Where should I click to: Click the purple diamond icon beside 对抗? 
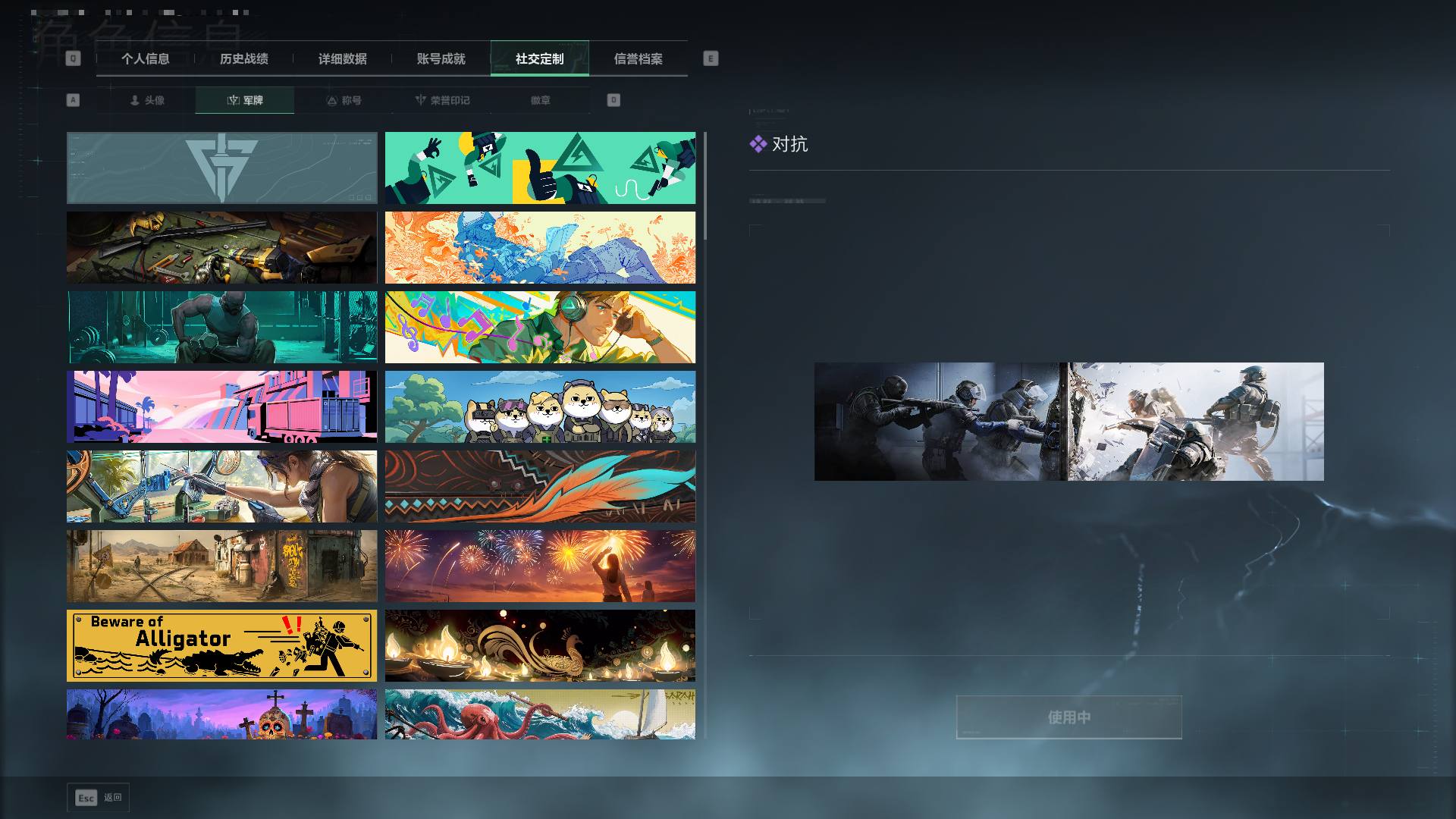coord(758,144)
